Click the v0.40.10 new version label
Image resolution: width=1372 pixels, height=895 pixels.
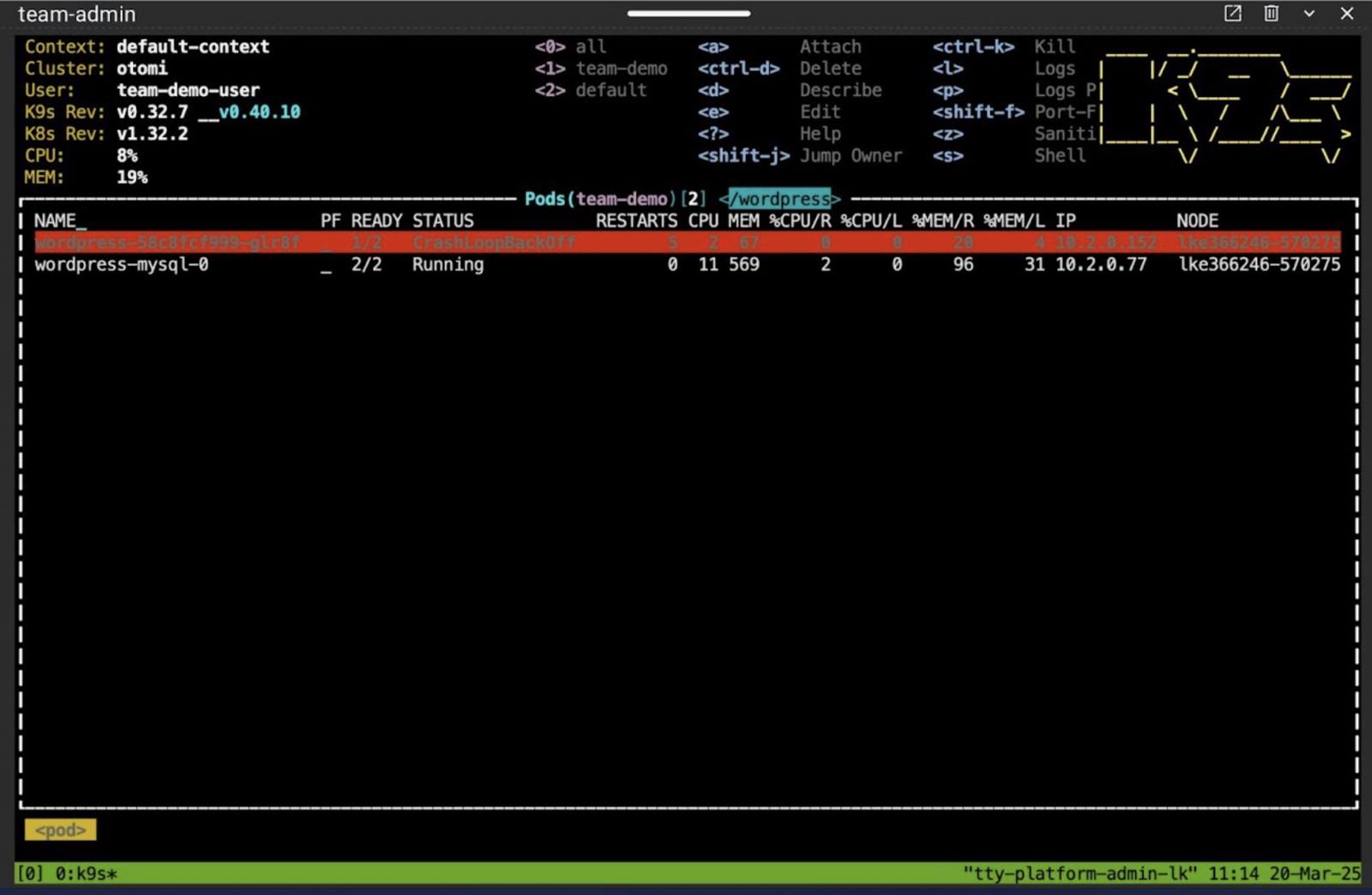(x=259, y=112)
